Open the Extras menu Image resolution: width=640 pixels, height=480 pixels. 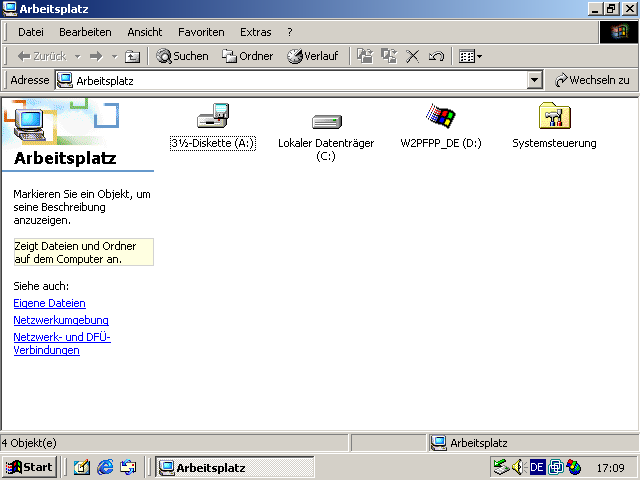[256, 32]
